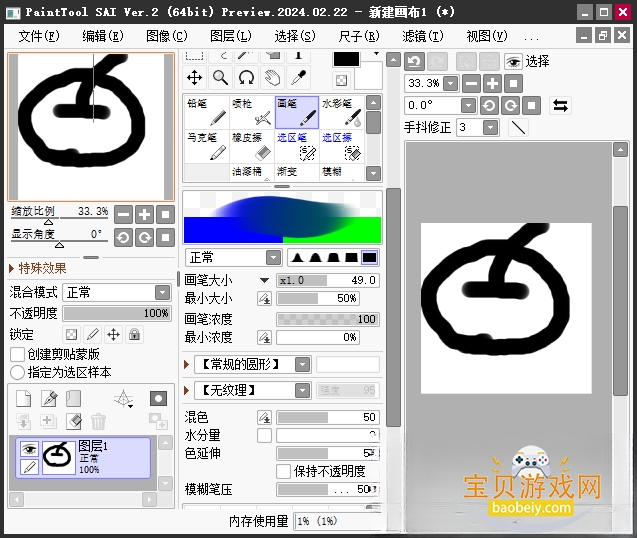Toggle lock transparent pixels
637x538 pixels.
(x=72, y=335)
